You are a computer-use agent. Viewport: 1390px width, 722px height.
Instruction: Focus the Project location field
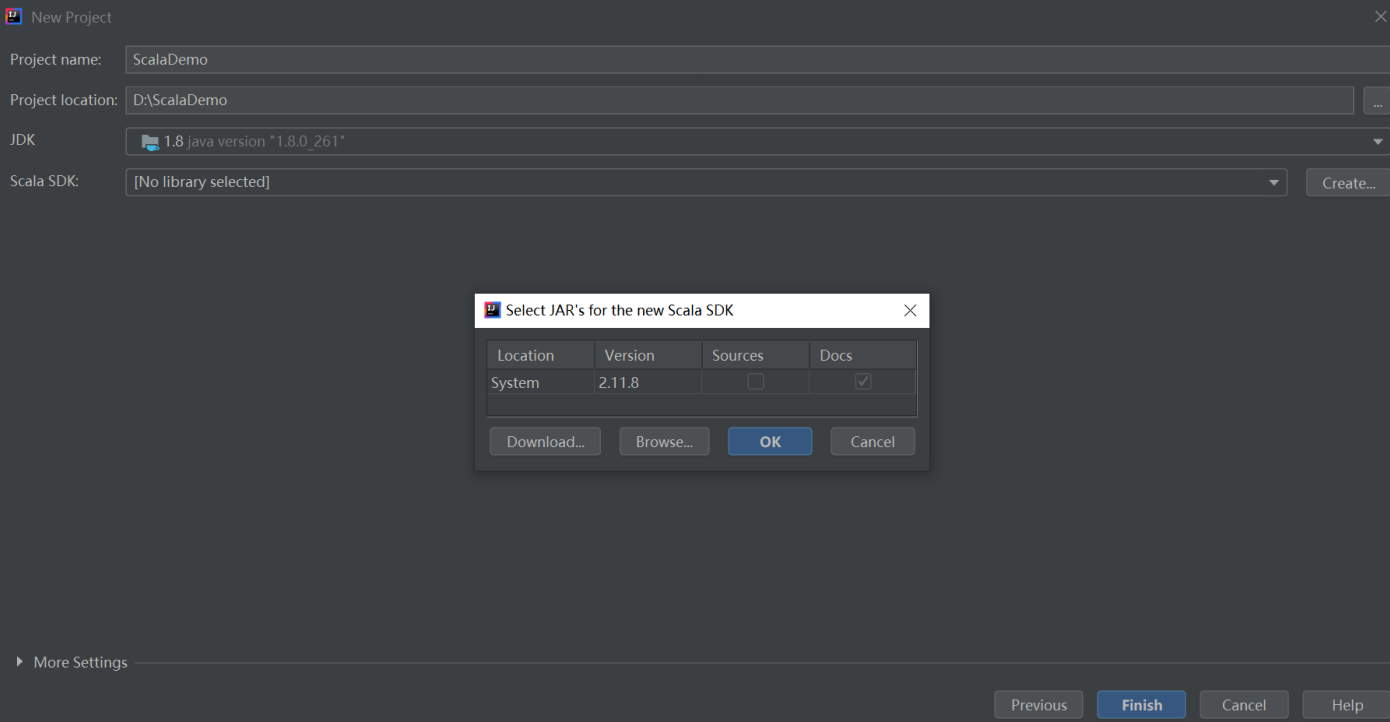tap(740, 100)
